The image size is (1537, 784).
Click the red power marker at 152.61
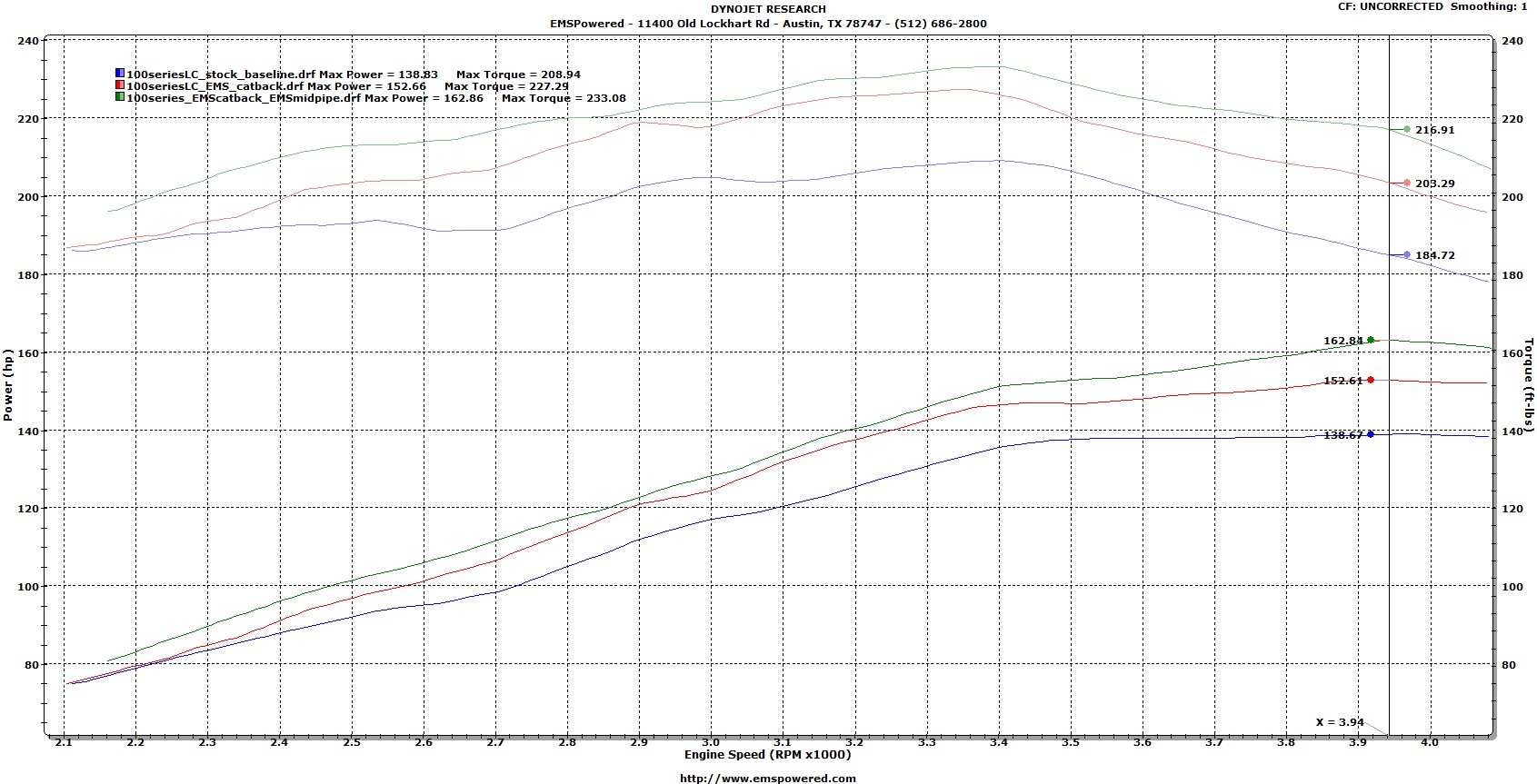pyautogui.click(x=1371, y=380)
